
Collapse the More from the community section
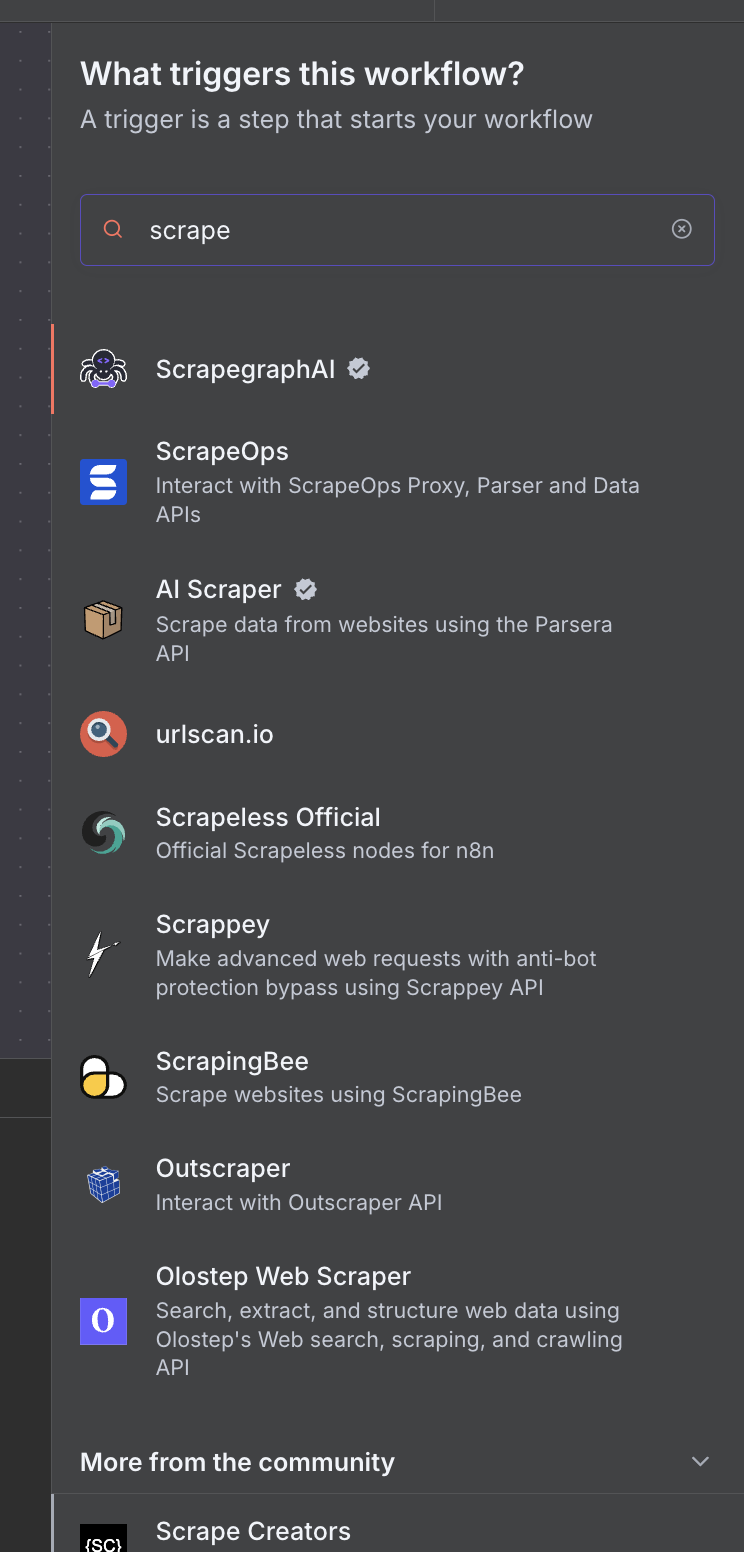[x=700, y=1461]
